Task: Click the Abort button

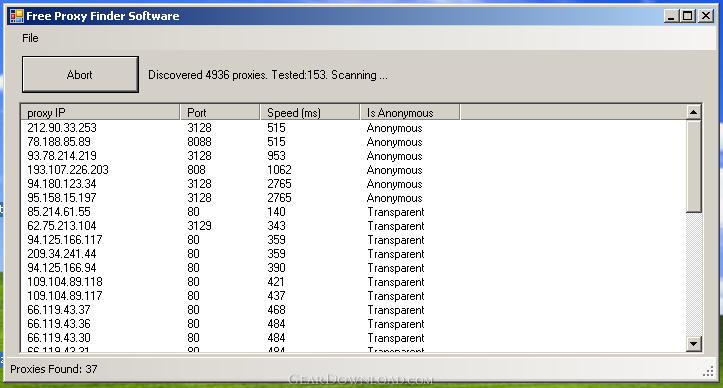Action: click(x=80, y=74)
